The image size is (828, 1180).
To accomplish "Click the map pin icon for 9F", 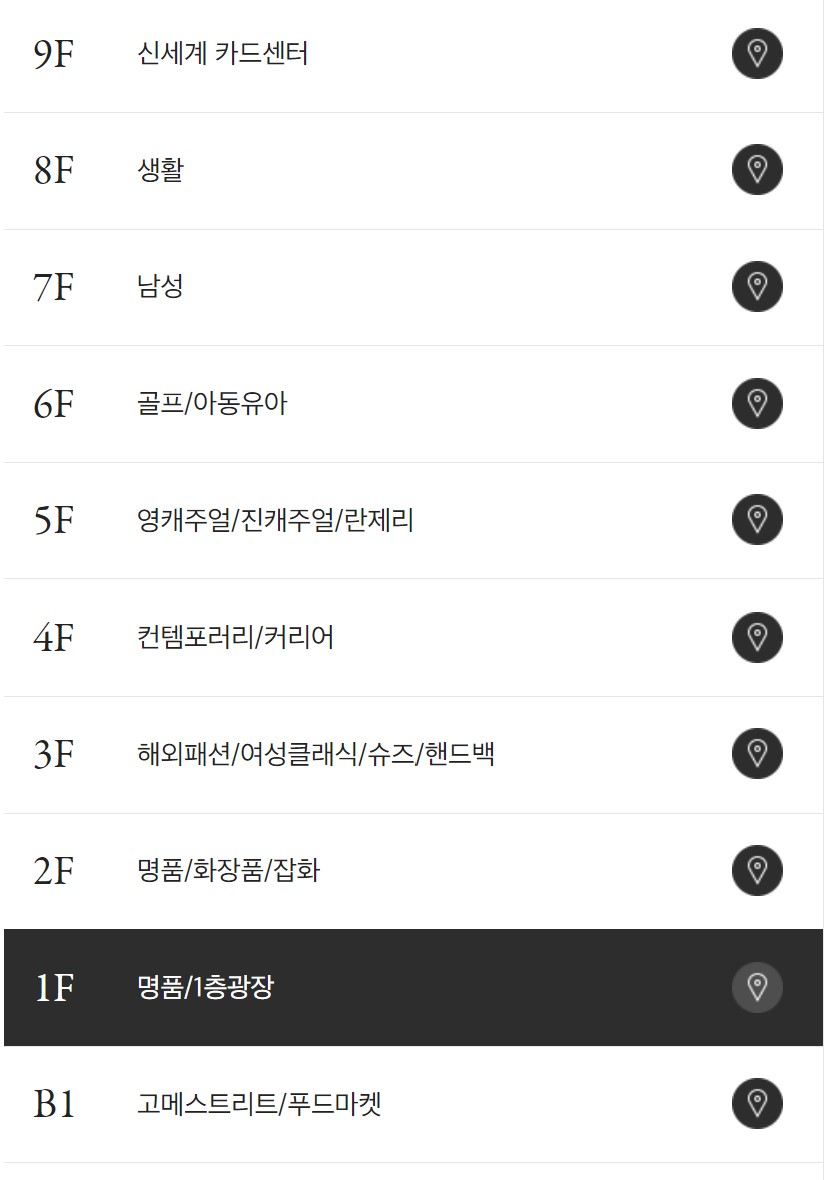I will tap(757, 54).
